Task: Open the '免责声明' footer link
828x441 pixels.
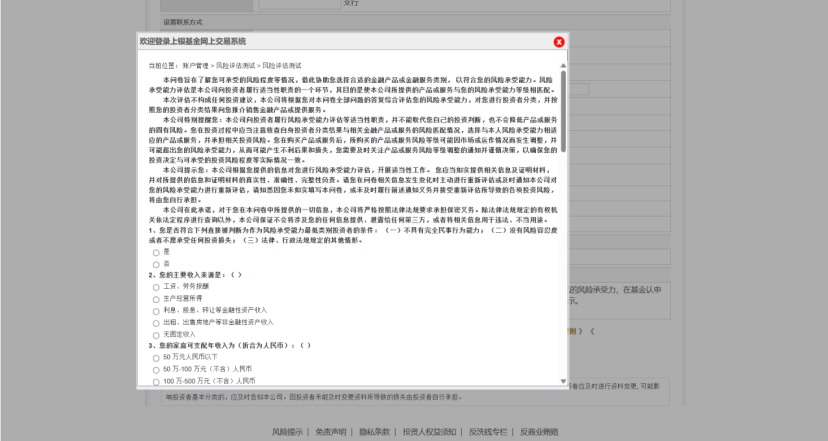Action: (330, 432)
